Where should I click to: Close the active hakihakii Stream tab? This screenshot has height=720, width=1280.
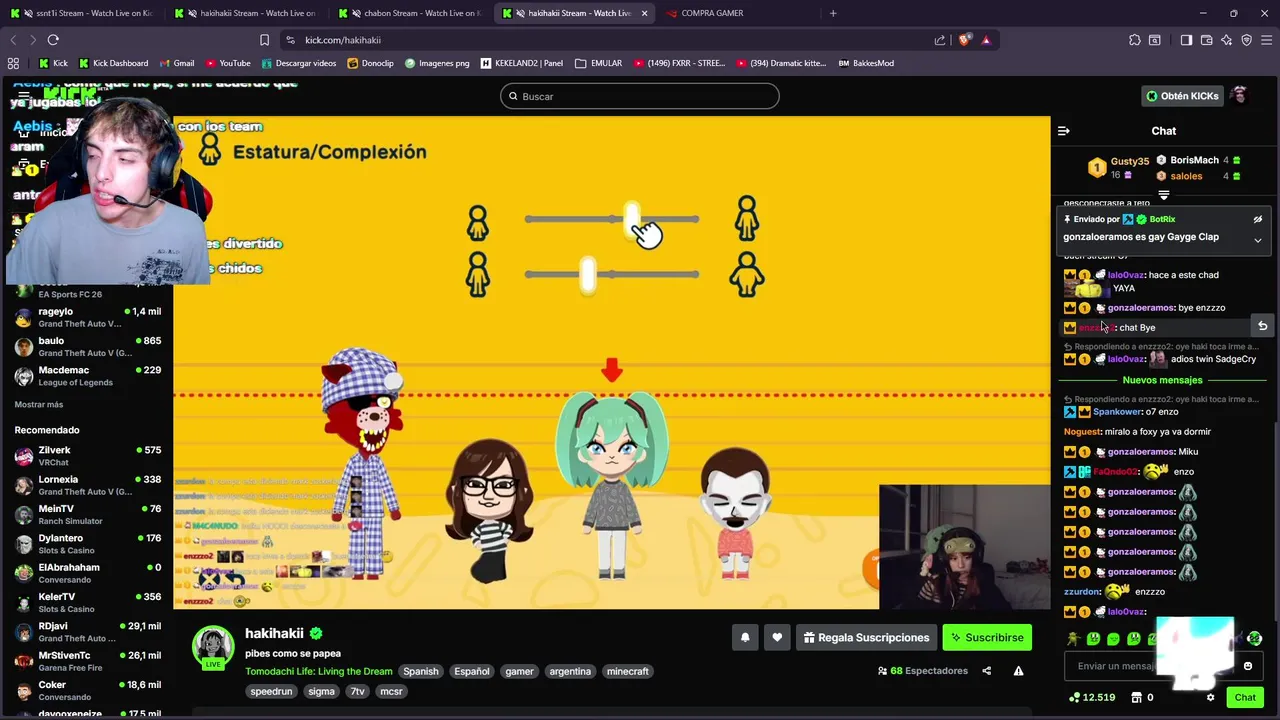644,13
